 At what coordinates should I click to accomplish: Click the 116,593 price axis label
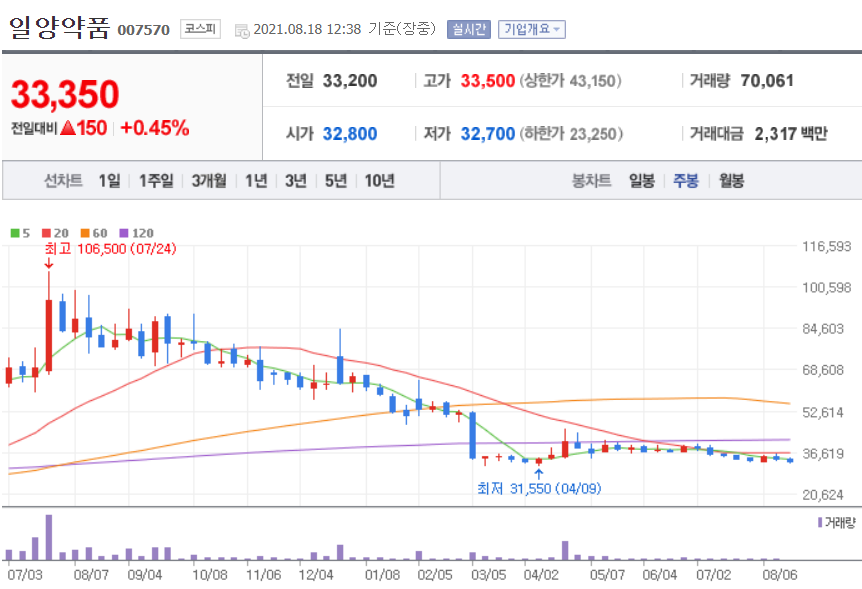826,246
